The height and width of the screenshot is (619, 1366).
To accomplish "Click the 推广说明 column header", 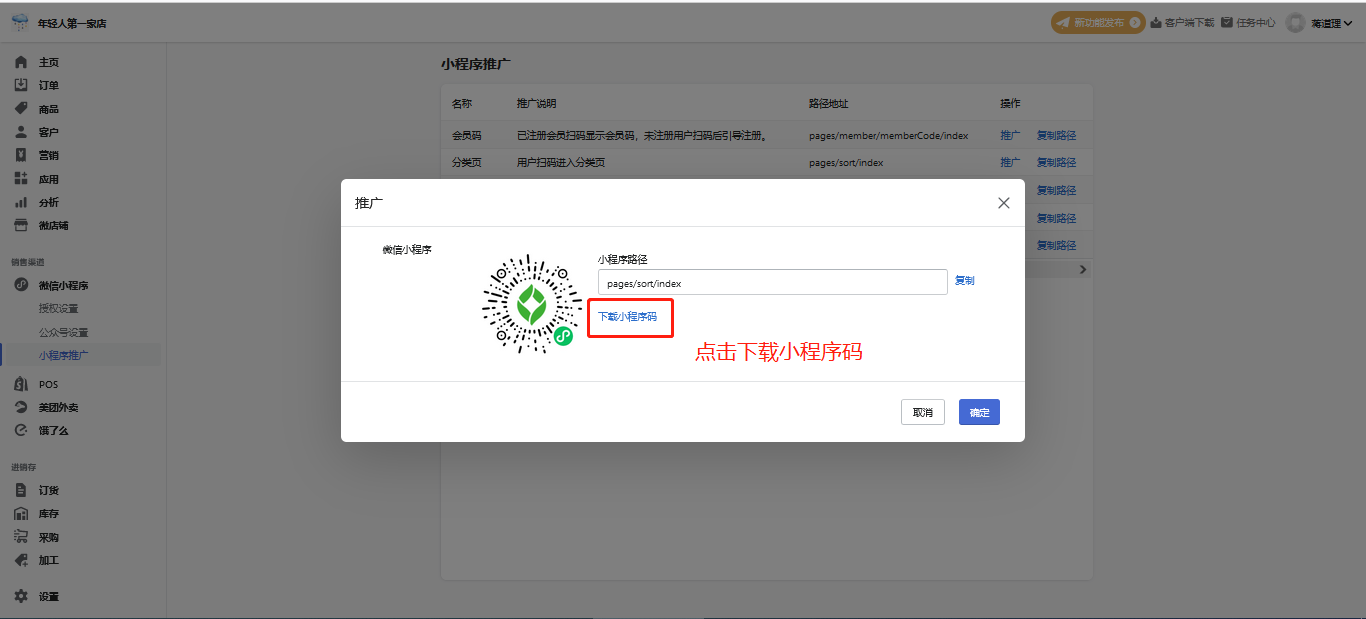I will (536, 103).
